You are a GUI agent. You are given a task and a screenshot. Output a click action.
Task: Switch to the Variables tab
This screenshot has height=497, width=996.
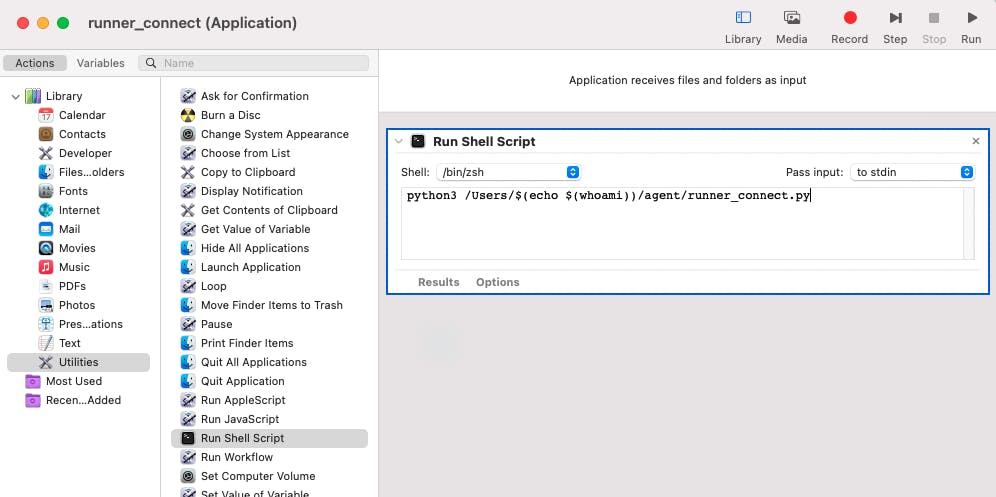100,63
